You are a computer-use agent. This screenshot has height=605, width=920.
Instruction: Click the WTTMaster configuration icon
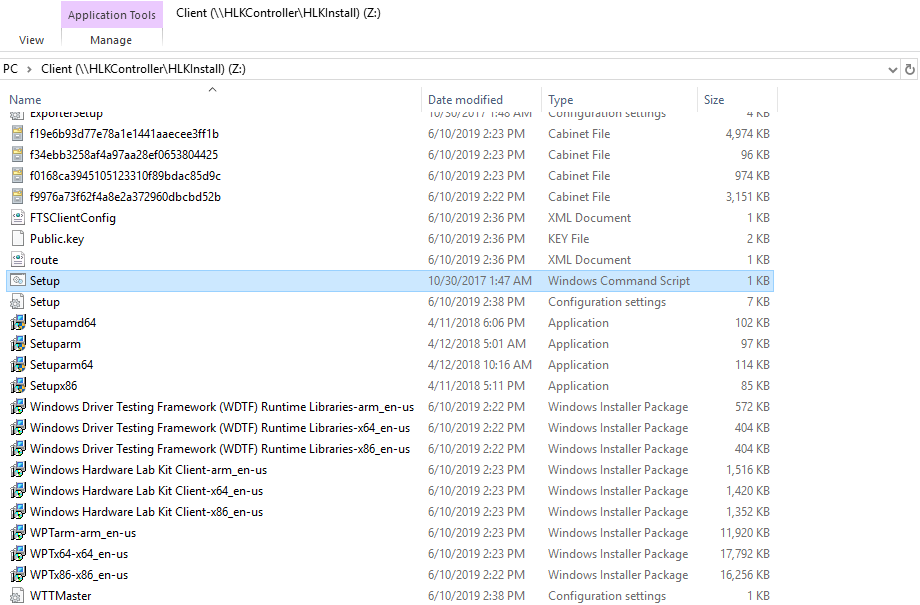pos(18,596)
